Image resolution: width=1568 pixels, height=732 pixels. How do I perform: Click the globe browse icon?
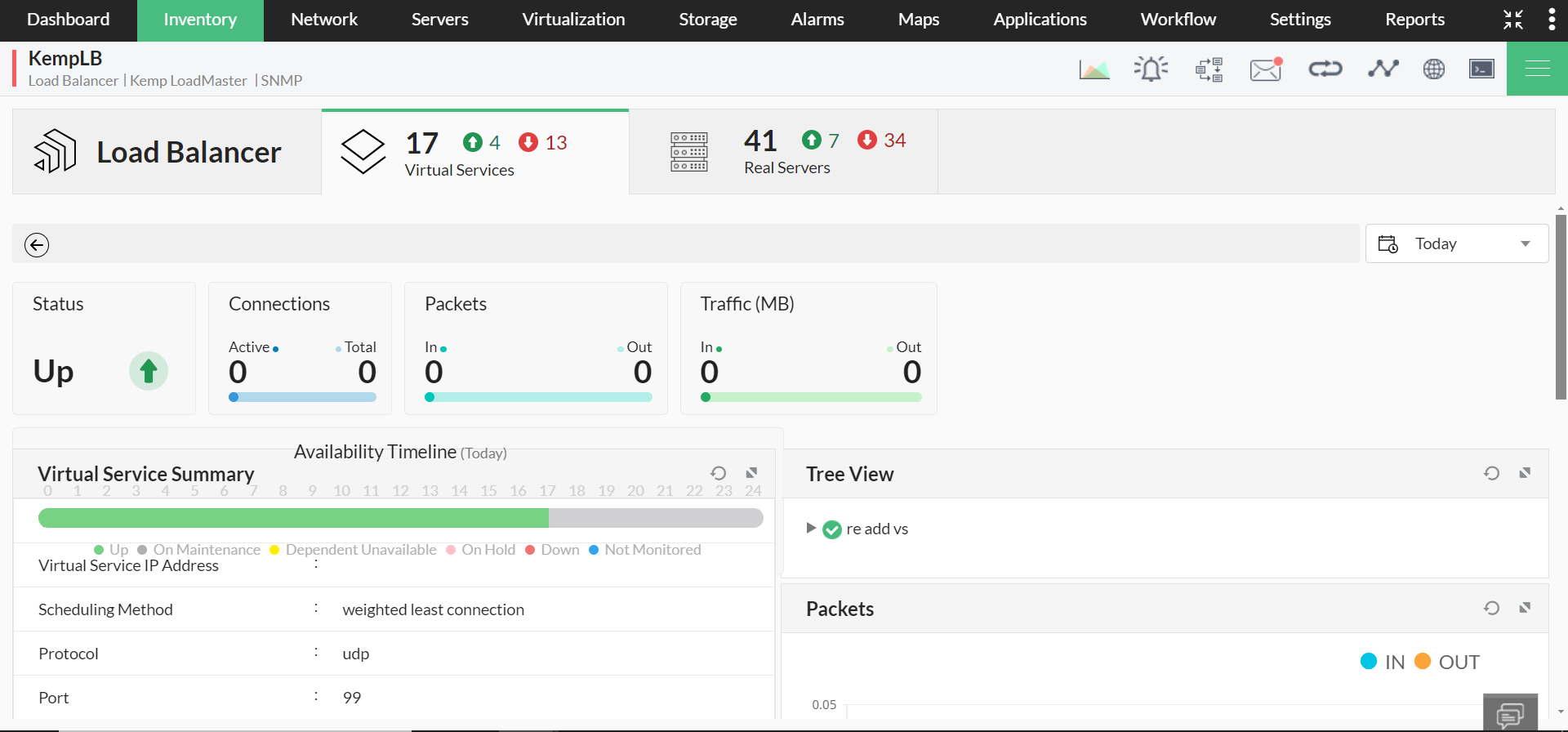click(1434, 69)
